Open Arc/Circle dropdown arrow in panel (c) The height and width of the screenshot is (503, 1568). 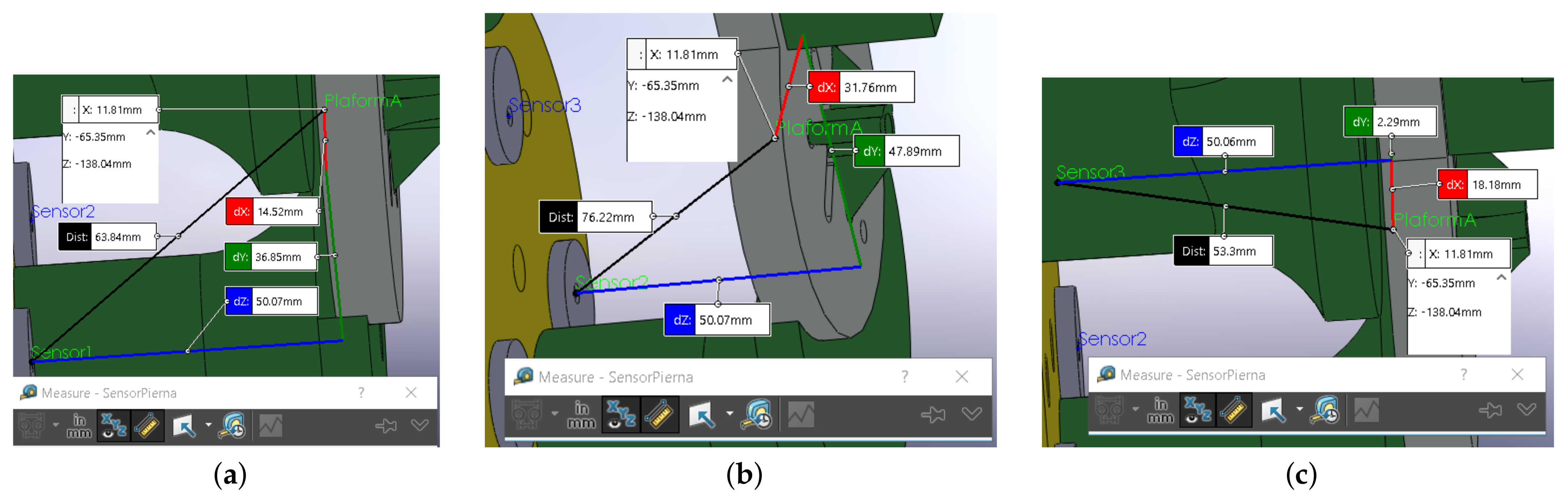[x=1135, y=409]
